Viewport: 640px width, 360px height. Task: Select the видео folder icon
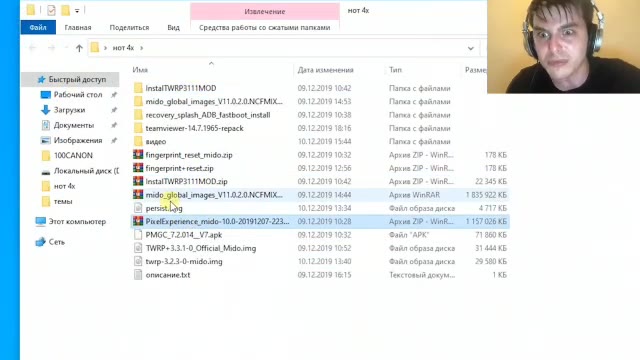(138, 142)
